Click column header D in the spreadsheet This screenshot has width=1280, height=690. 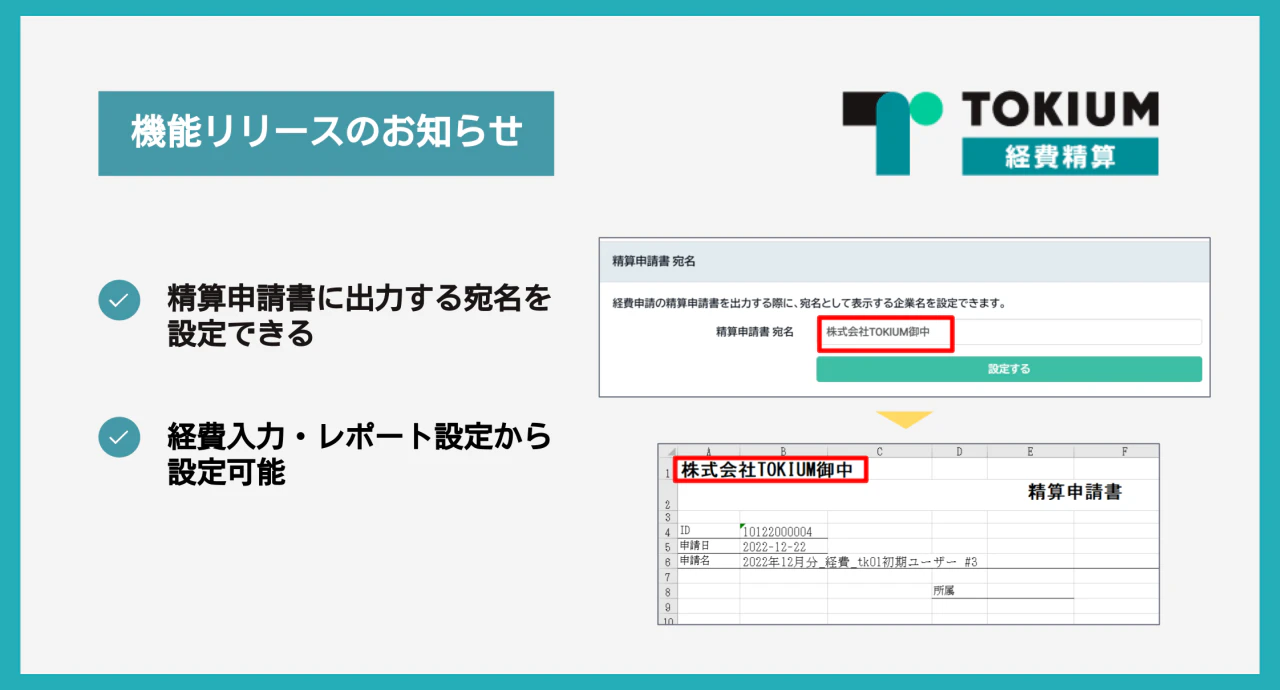pyautogui.click(x=959, y=451)
